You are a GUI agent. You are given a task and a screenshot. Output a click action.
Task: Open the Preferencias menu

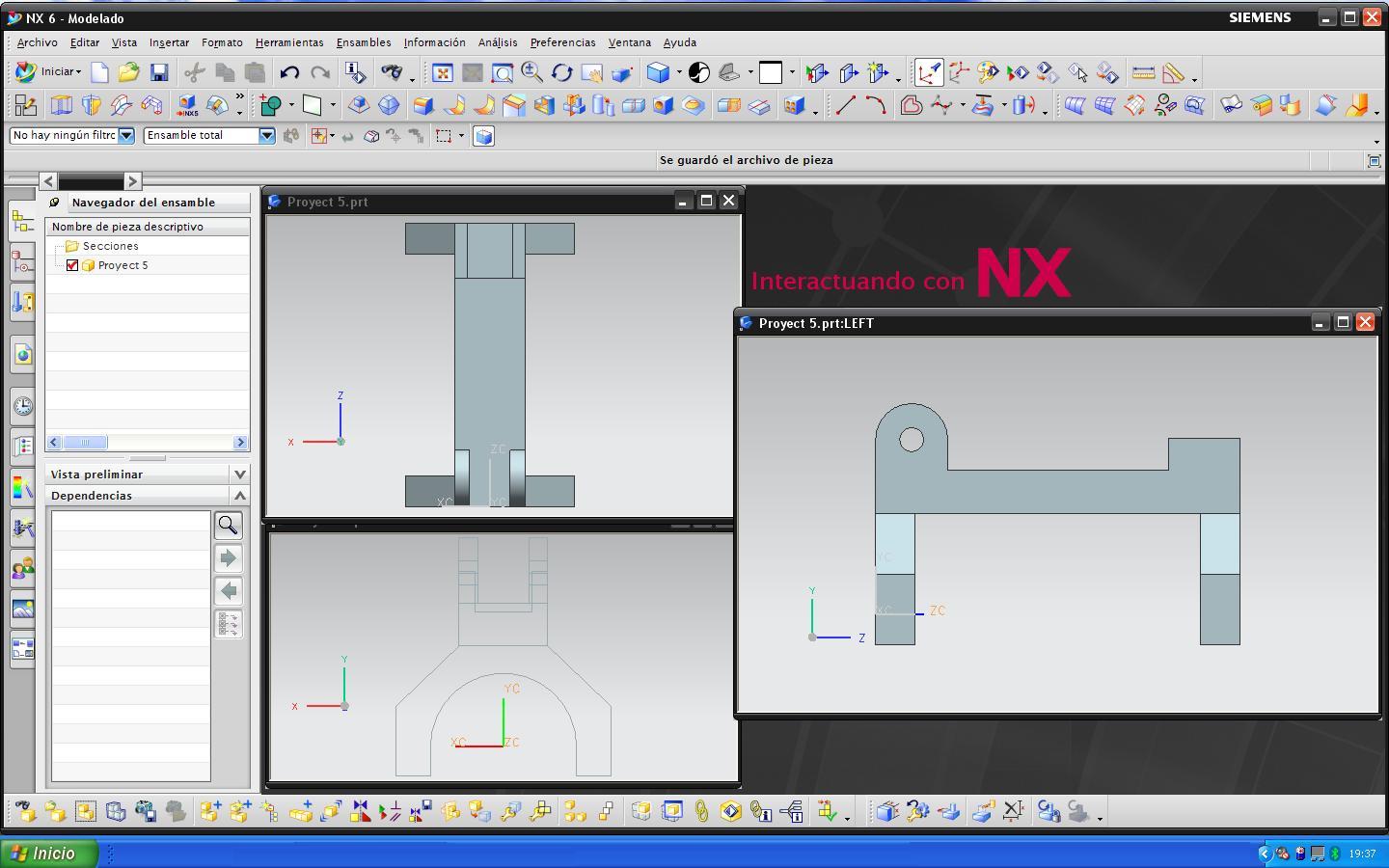click(562, 42)
